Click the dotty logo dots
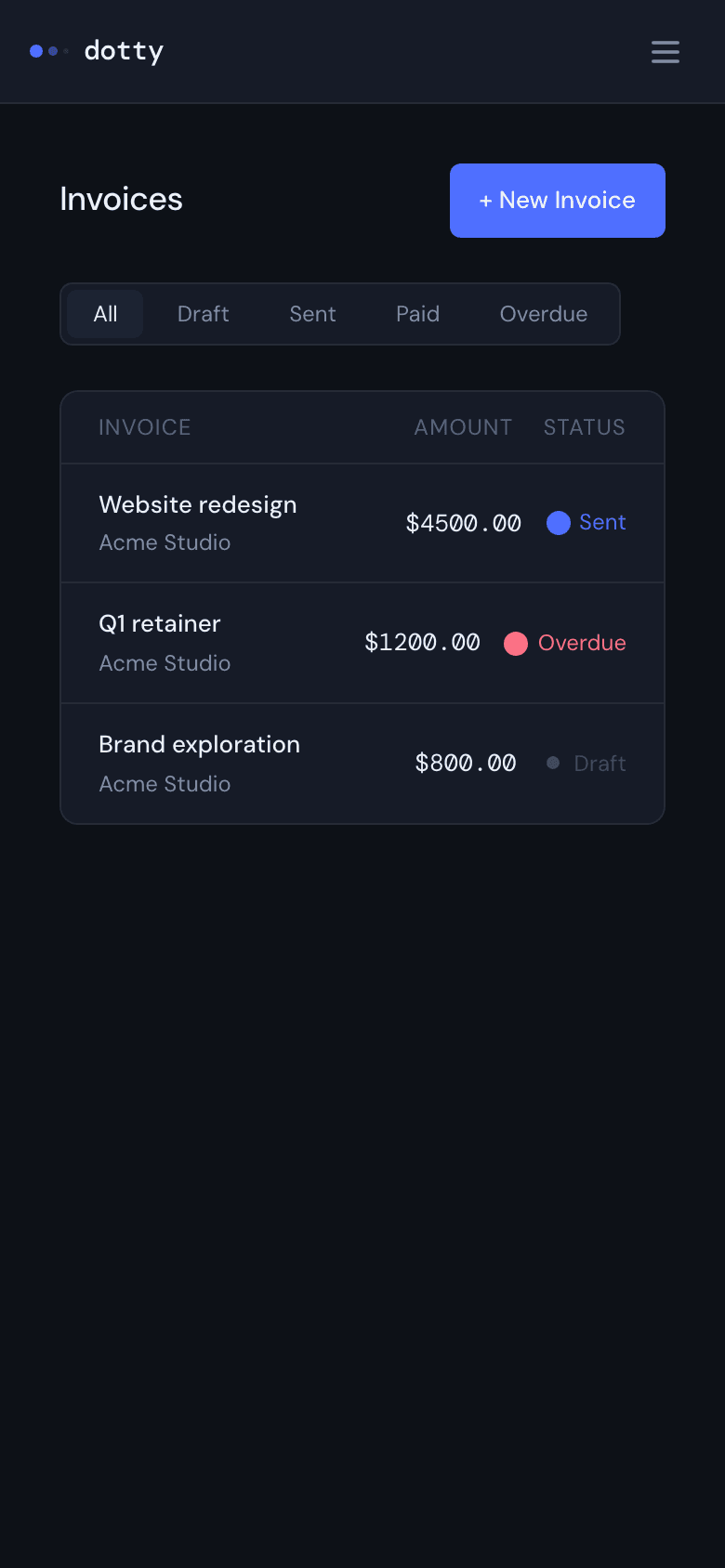The width and height of the screenshot is (725, 1568). pos(46,51)
